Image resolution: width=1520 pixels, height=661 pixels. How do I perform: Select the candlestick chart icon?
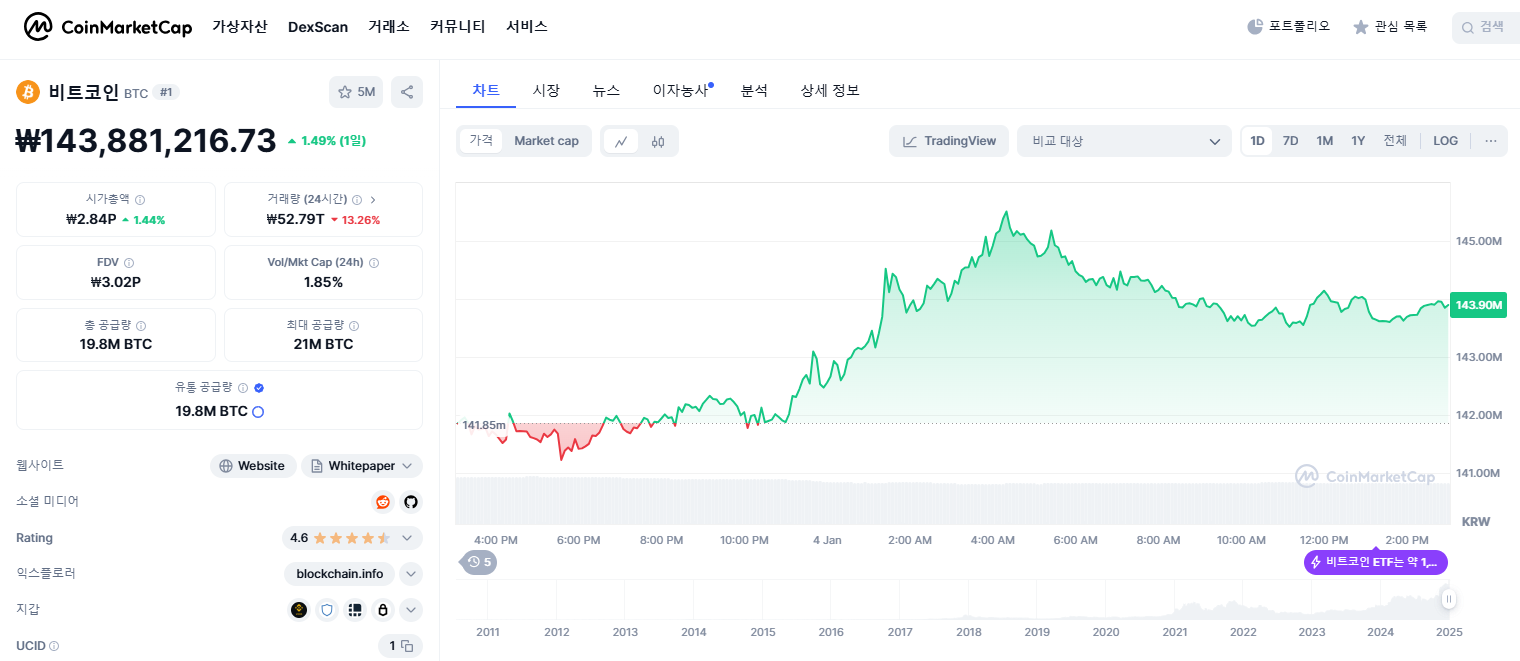[658, 141]
